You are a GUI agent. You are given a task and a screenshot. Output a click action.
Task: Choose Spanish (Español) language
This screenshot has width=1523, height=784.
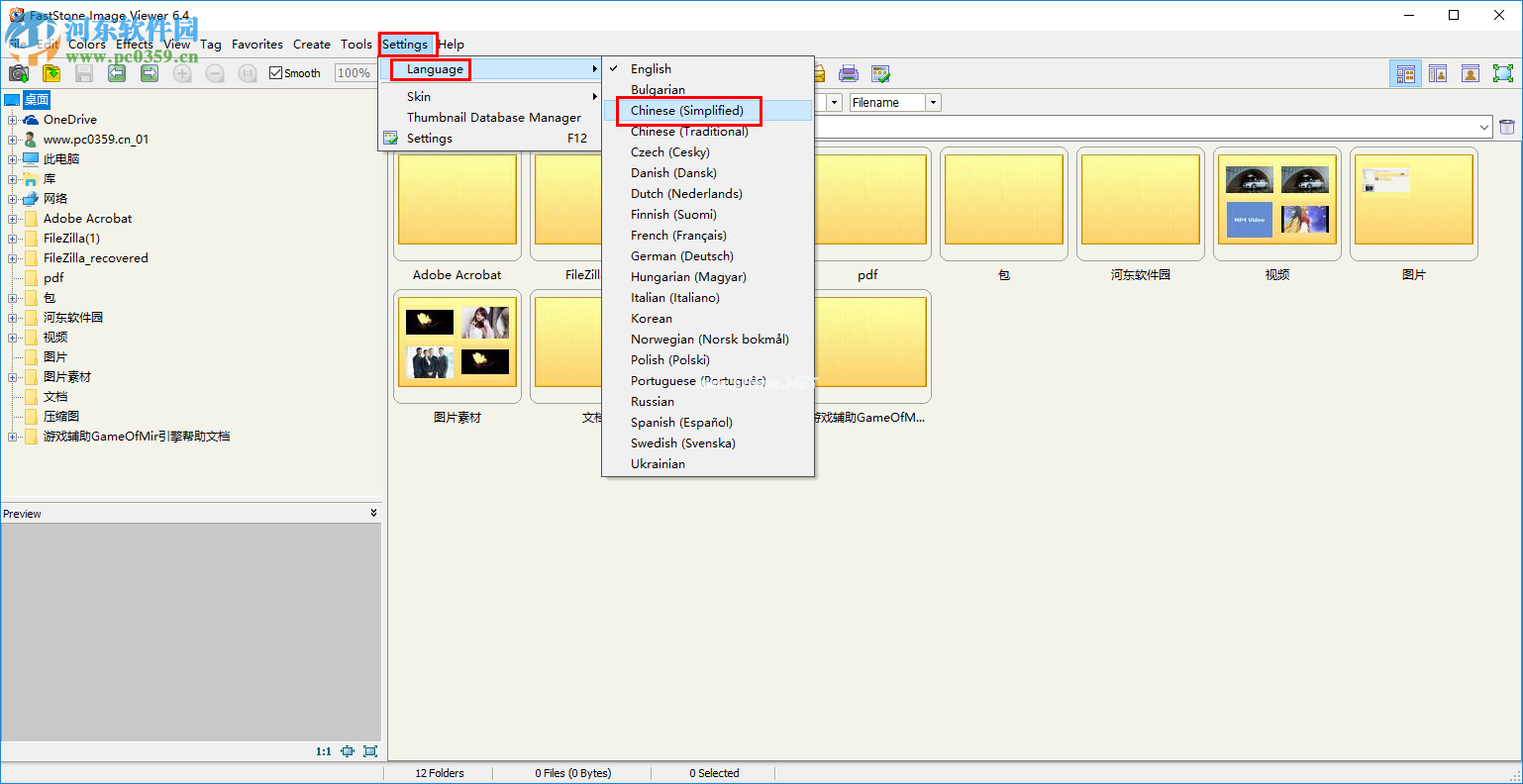pyautogui.click(x=708, y=422)
